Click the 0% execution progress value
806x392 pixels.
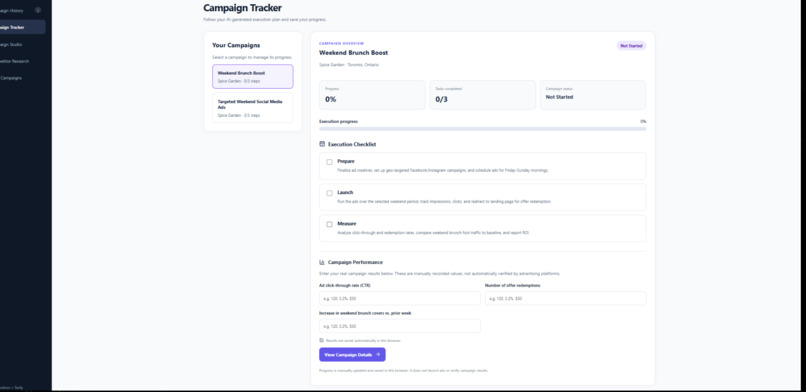point(643,122)
